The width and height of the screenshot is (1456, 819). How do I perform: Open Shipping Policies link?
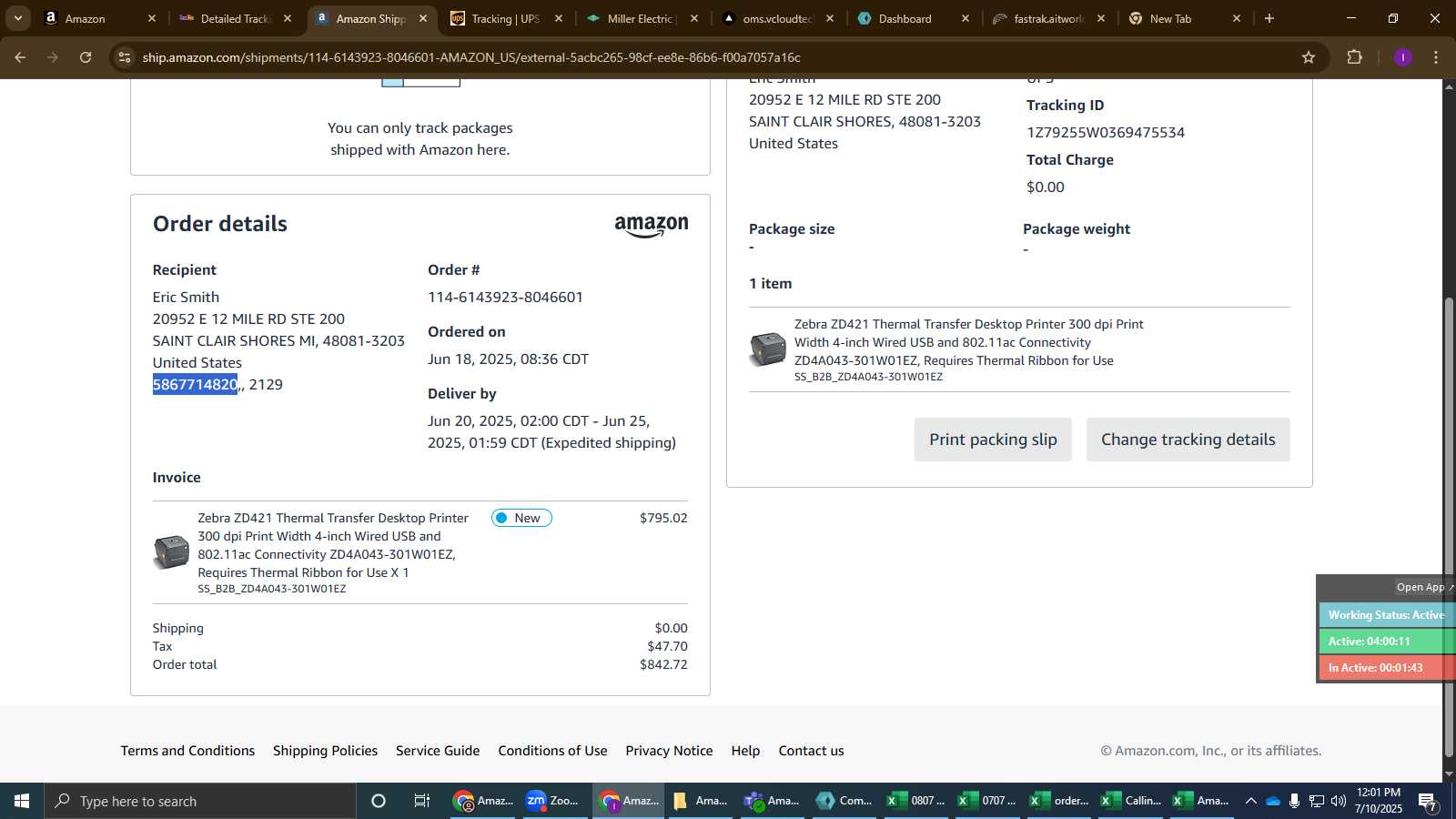[x=325, y=751]
